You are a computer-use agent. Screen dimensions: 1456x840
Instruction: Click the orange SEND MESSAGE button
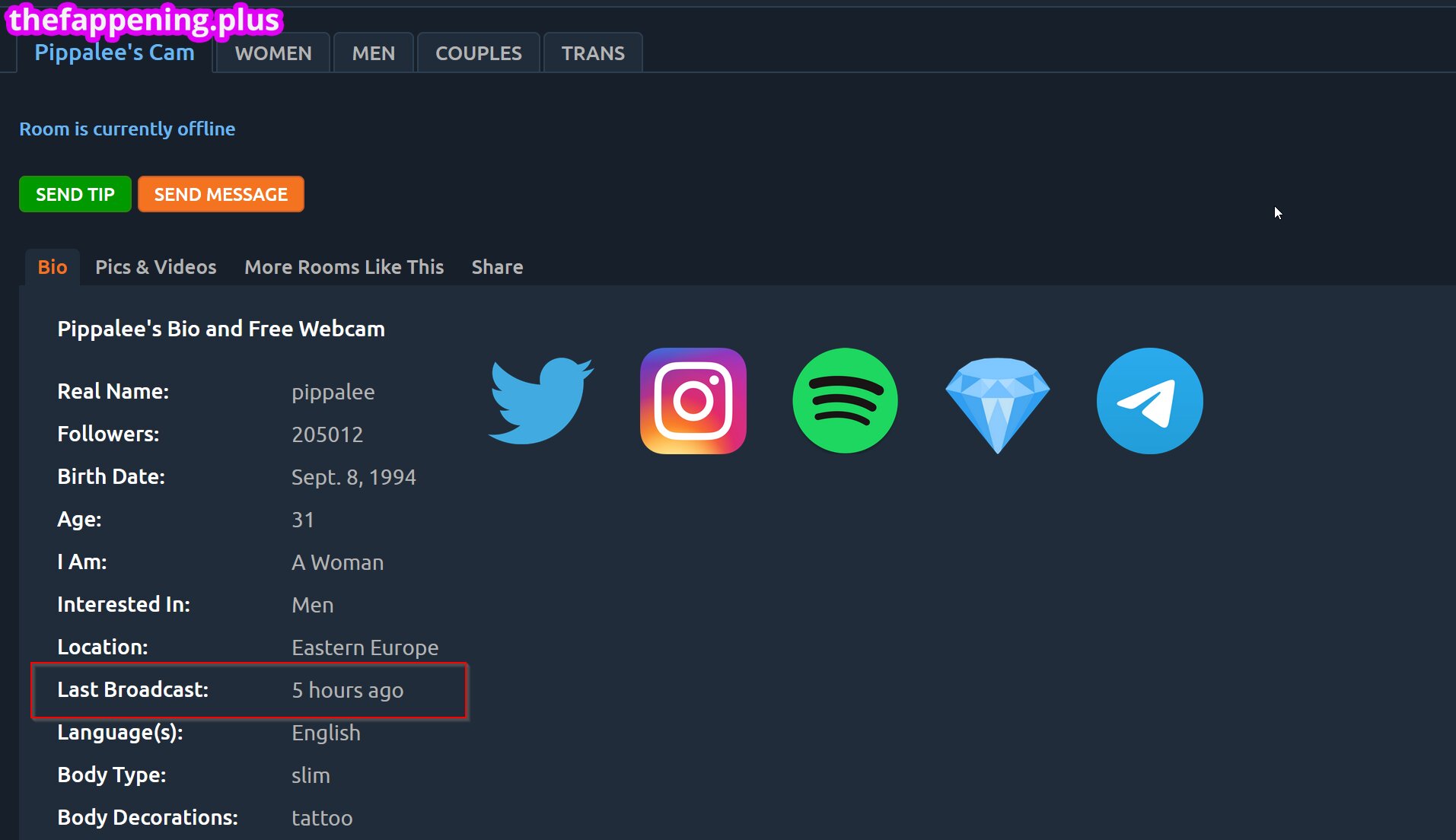point(221,195)
